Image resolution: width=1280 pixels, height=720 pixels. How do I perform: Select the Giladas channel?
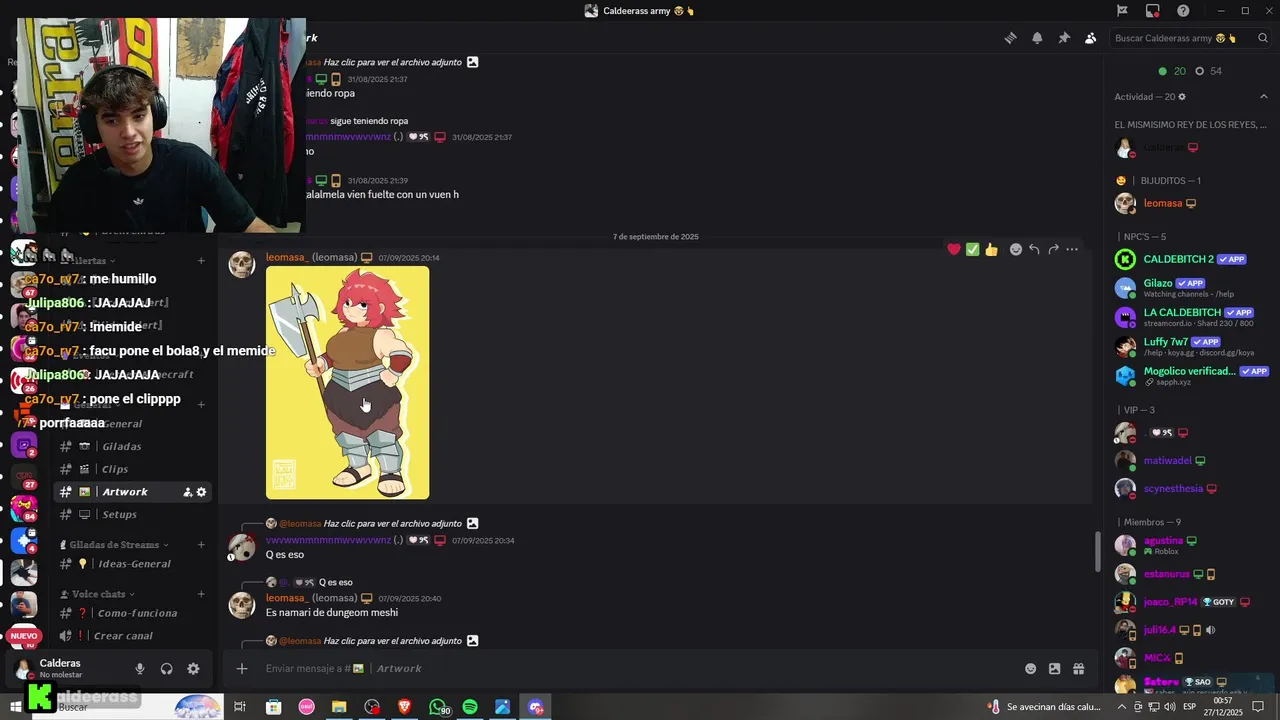(x=132, y=446)
